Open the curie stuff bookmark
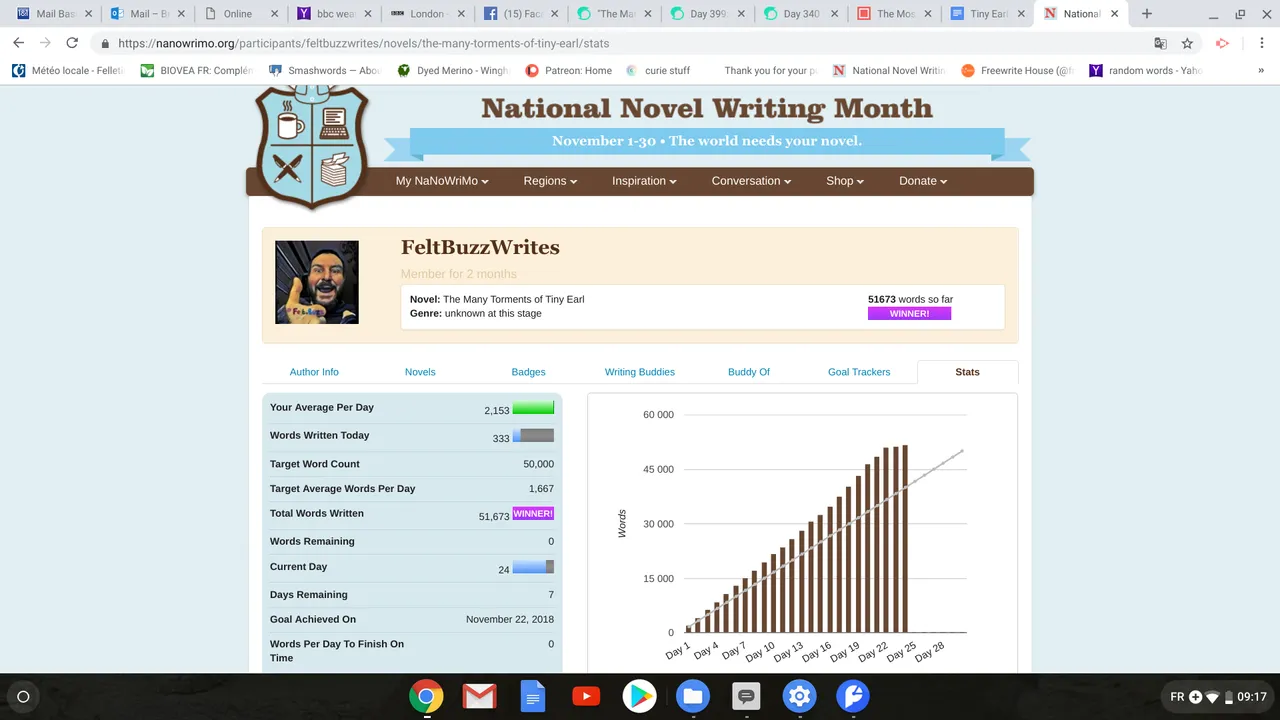This screenshot has width=1280, height=720. [658, 71]
